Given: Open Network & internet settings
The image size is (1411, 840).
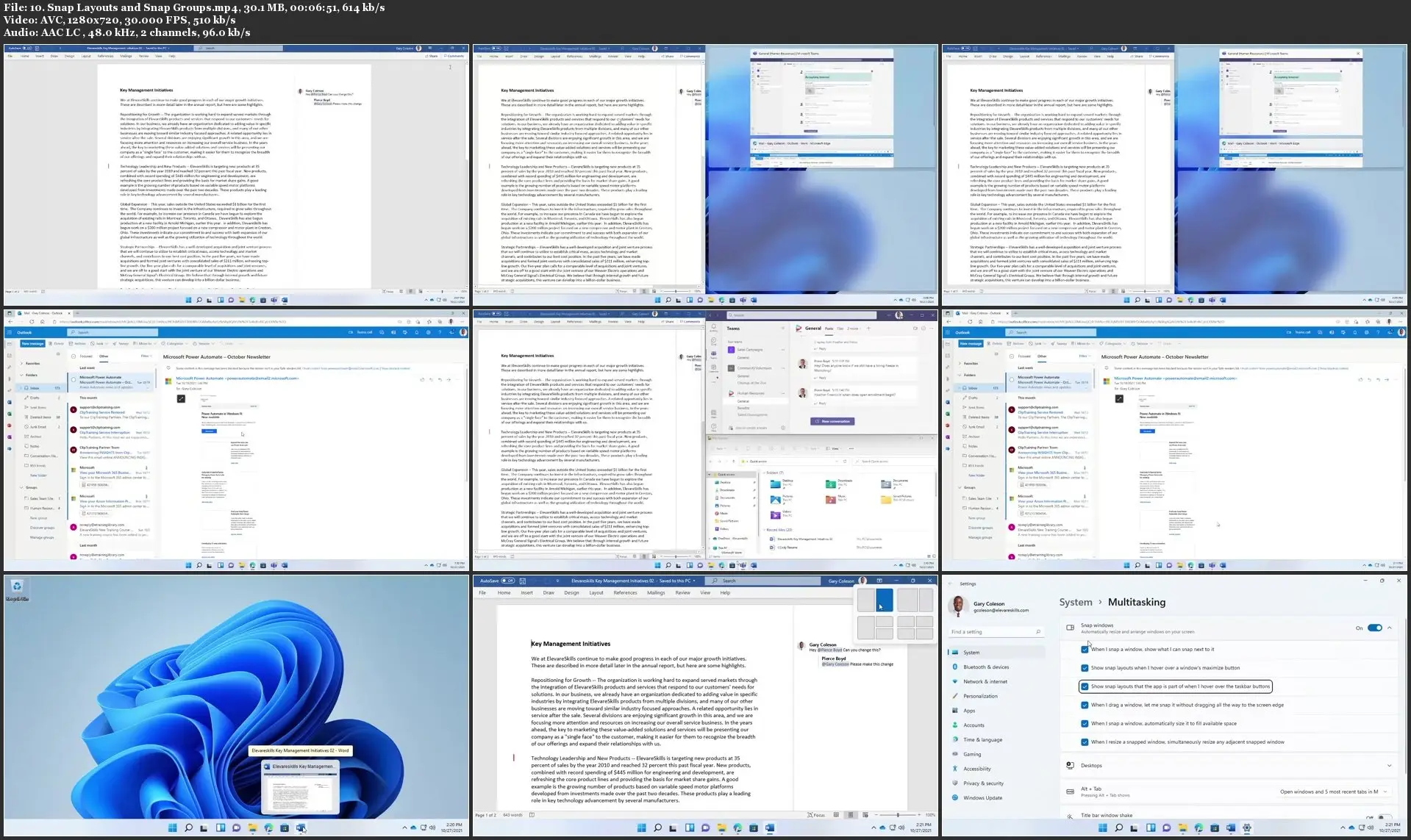Looking at the screenshot, I should tap(996, 681).
